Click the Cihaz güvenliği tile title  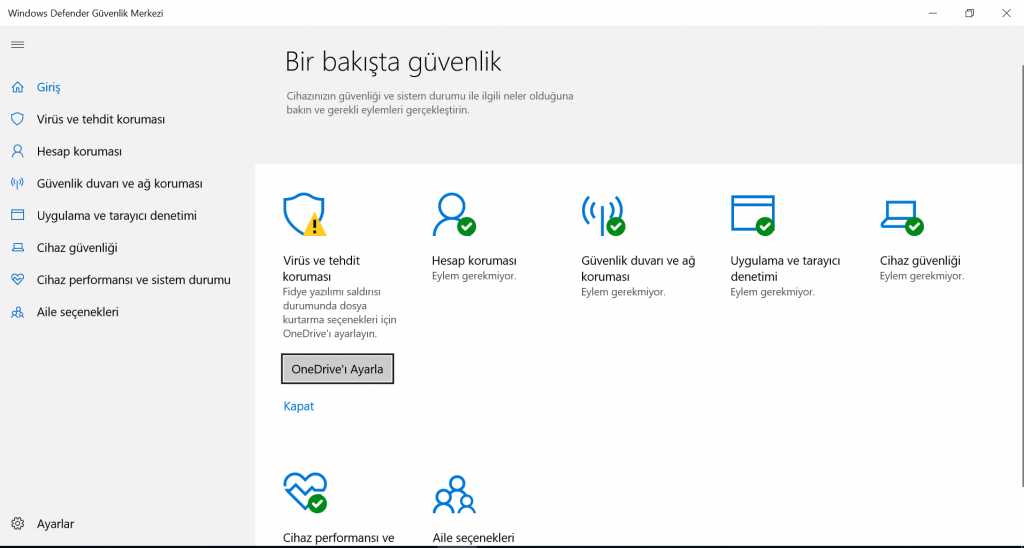(920, 261)
